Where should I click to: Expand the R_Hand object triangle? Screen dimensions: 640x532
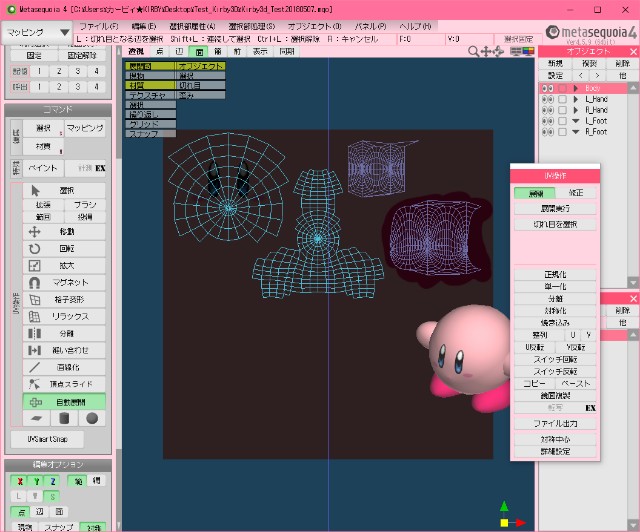point(576,110)
